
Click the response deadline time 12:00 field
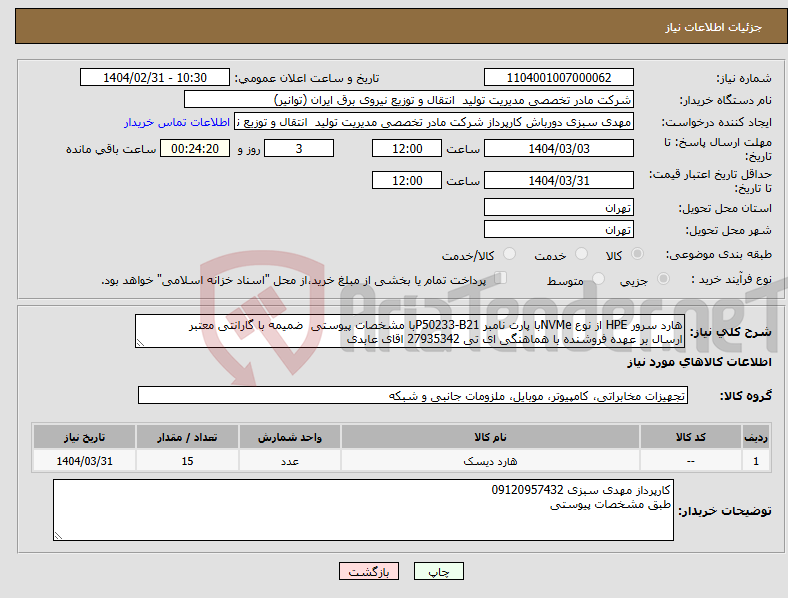pos(407,148)
